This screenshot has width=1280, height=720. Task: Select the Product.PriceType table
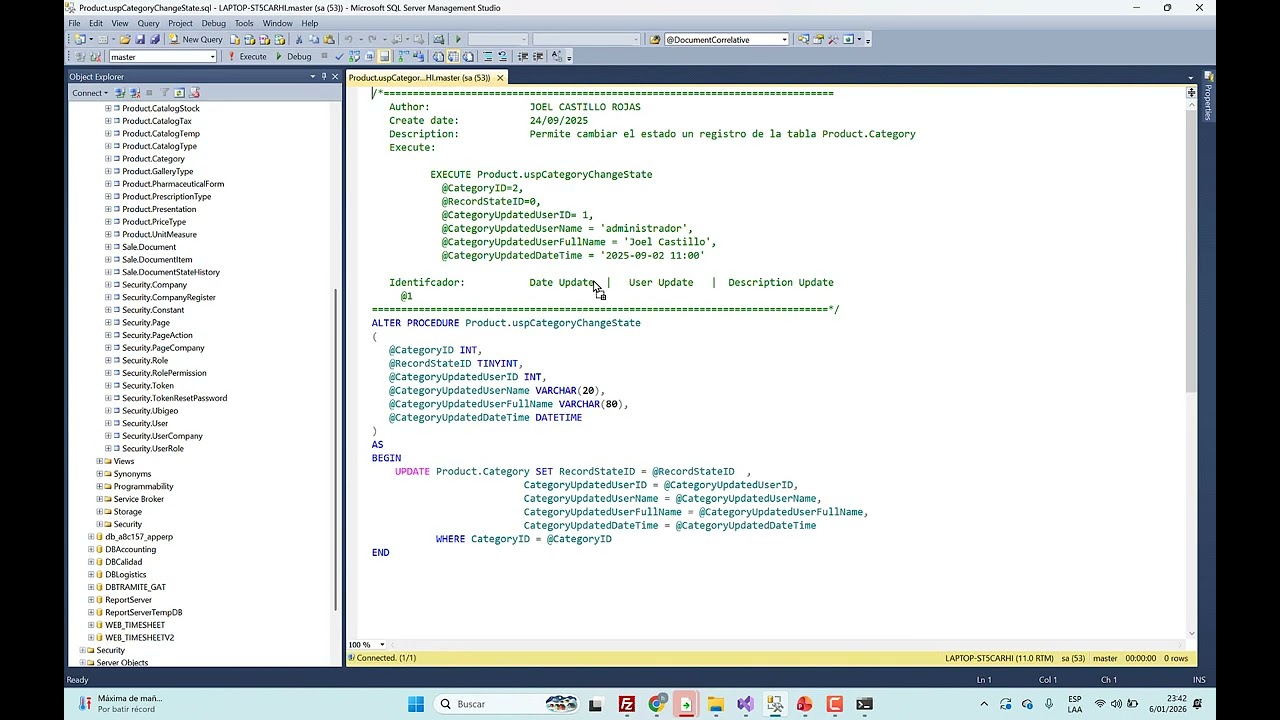[x=153, y=222]
